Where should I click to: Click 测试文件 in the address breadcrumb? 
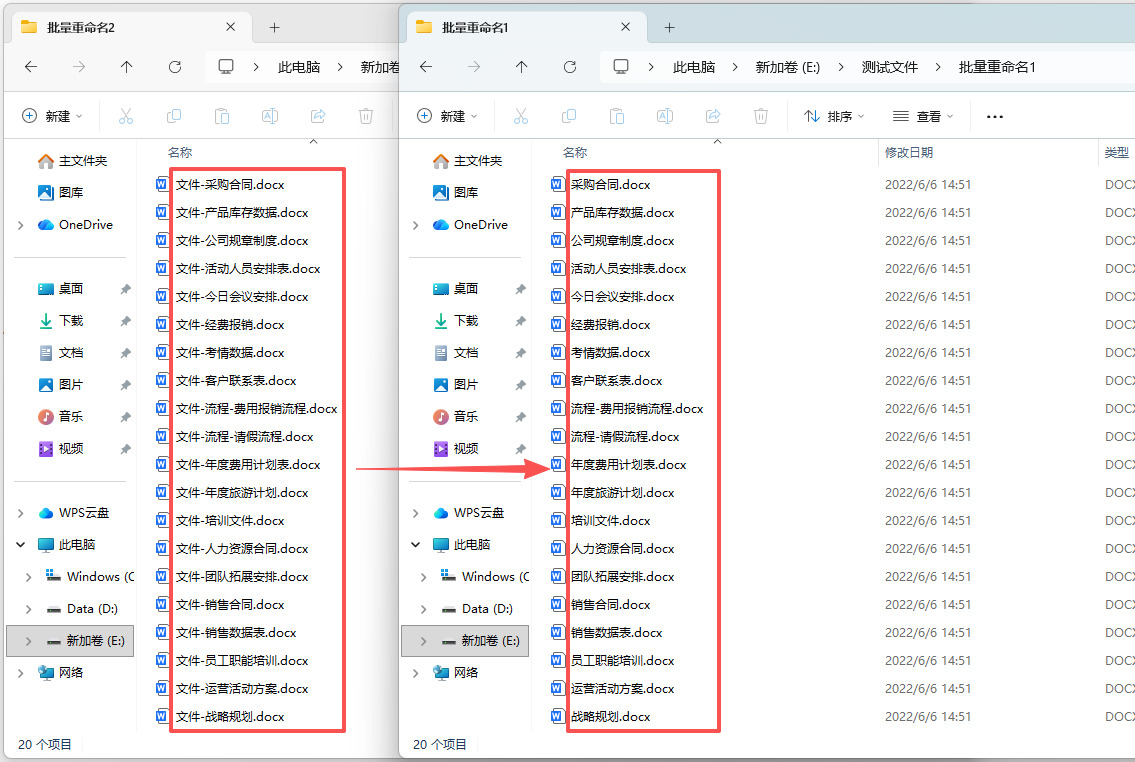(890, 67)
